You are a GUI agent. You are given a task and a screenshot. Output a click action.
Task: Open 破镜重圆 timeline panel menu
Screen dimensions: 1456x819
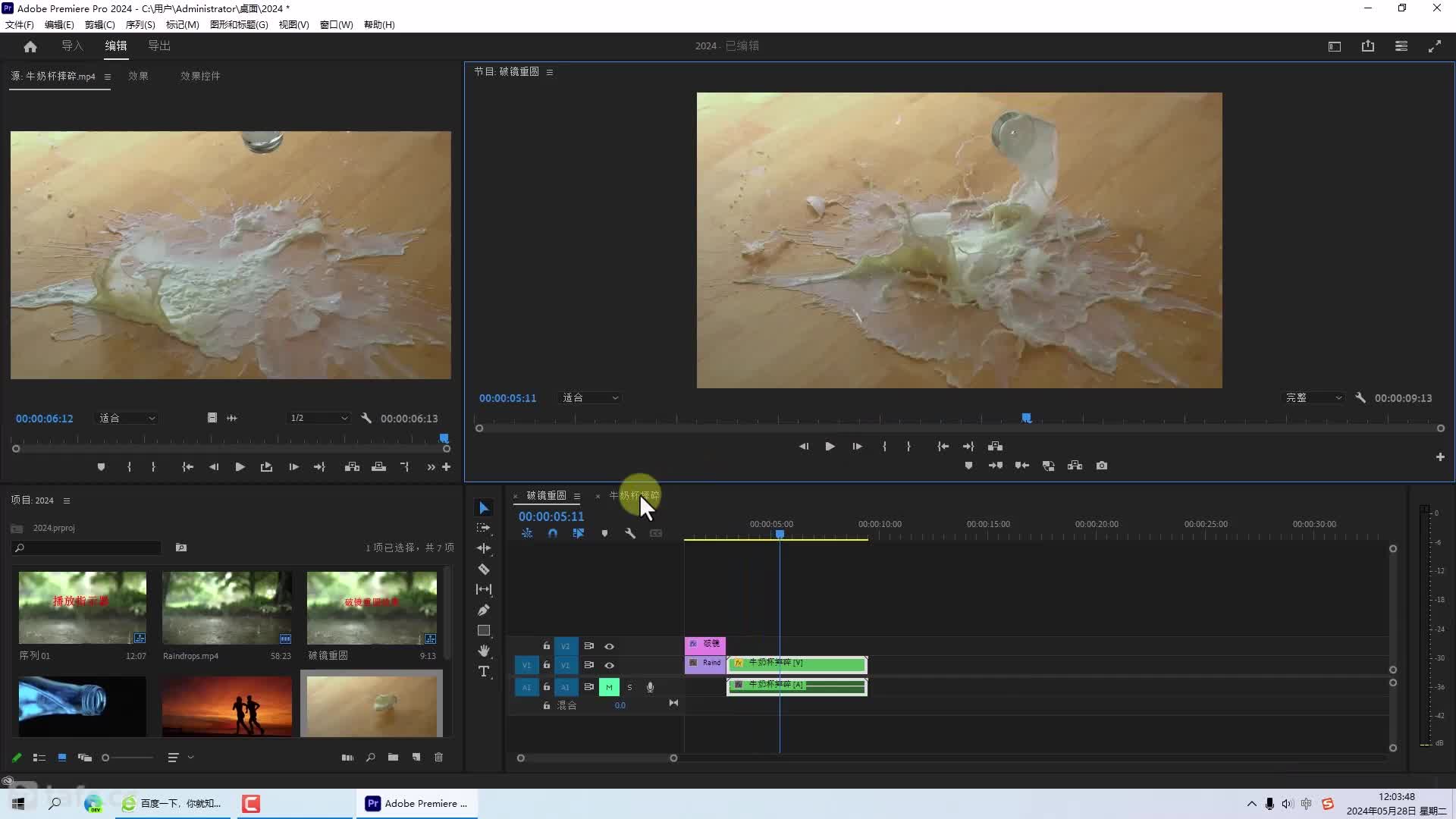(x=577, y=496)
